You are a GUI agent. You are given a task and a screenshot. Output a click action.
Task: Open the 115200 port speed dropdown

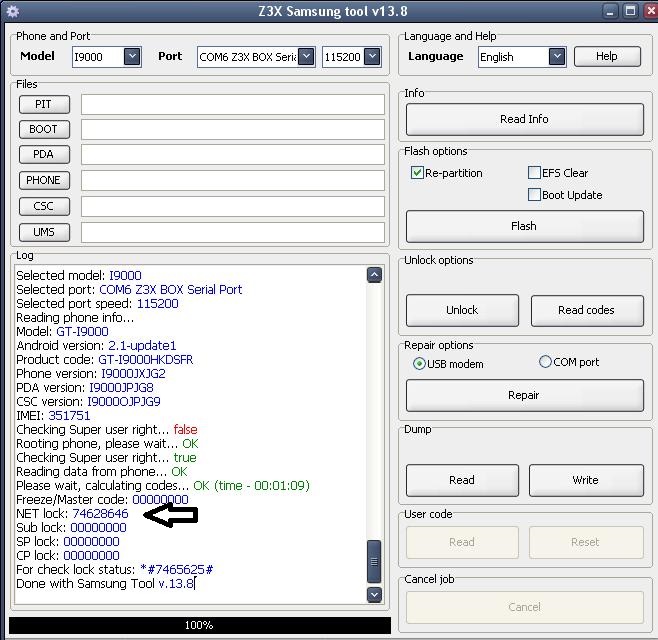(372, 56)
